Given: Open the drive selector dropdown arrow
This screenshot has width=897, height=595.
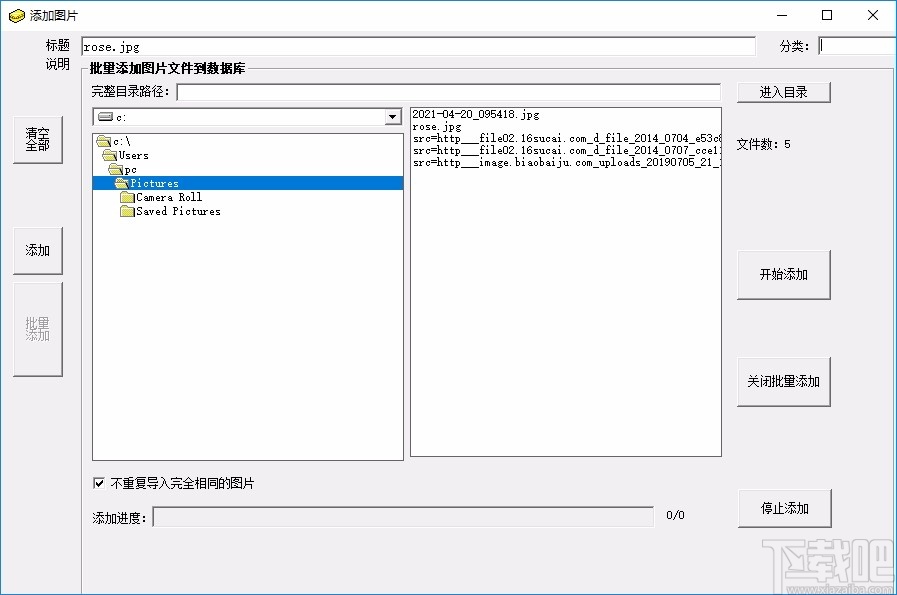Looking at the screenshot, I should [x=392, y=116].
